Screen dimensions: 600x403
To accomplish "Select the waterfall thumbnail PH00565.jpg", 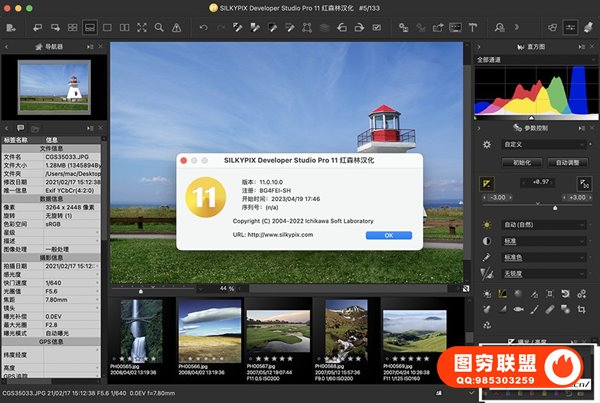I will (x=140, y=327).
